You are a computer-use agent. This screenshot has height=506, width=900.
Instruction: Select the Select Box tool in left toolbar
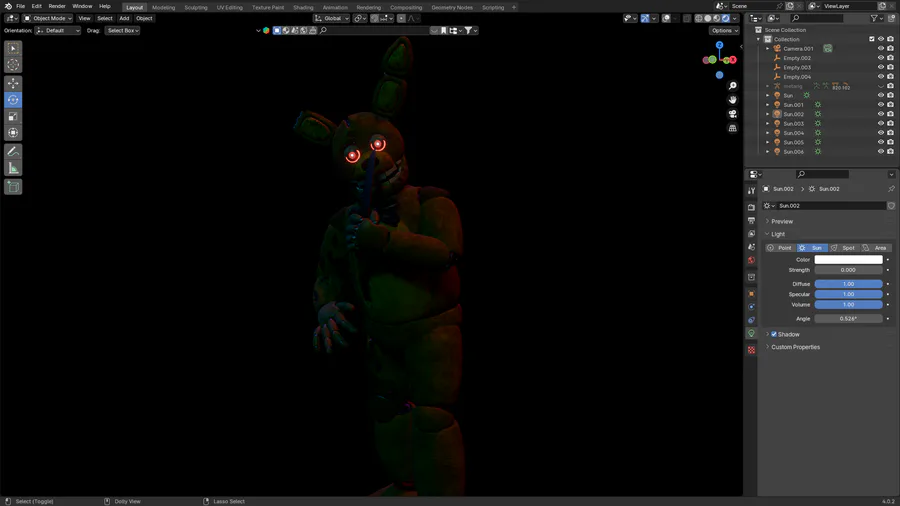(x=13, y=48)
